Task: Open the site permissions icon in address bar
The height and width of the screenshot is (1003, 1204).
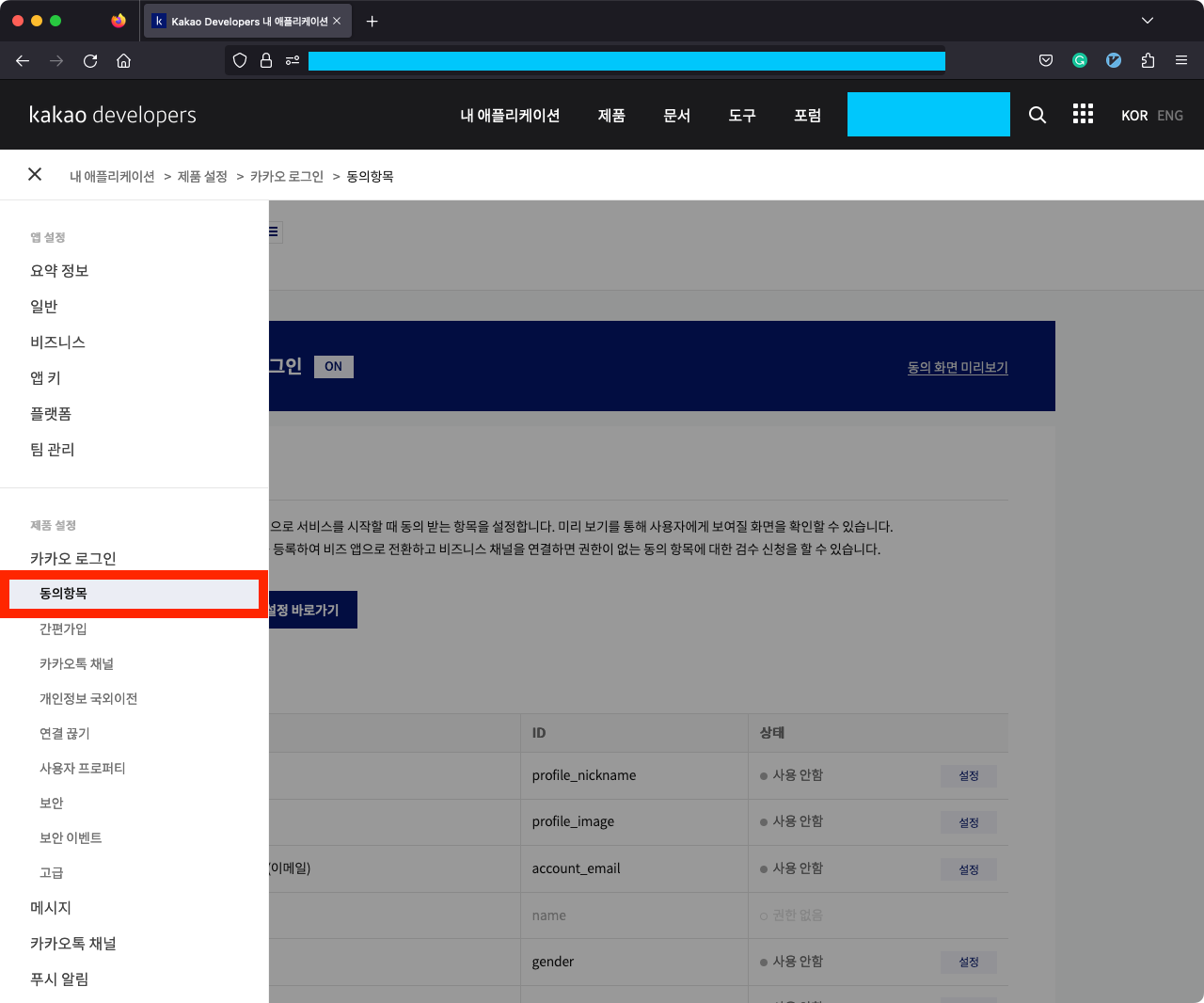Action: (x=293, y=60)
